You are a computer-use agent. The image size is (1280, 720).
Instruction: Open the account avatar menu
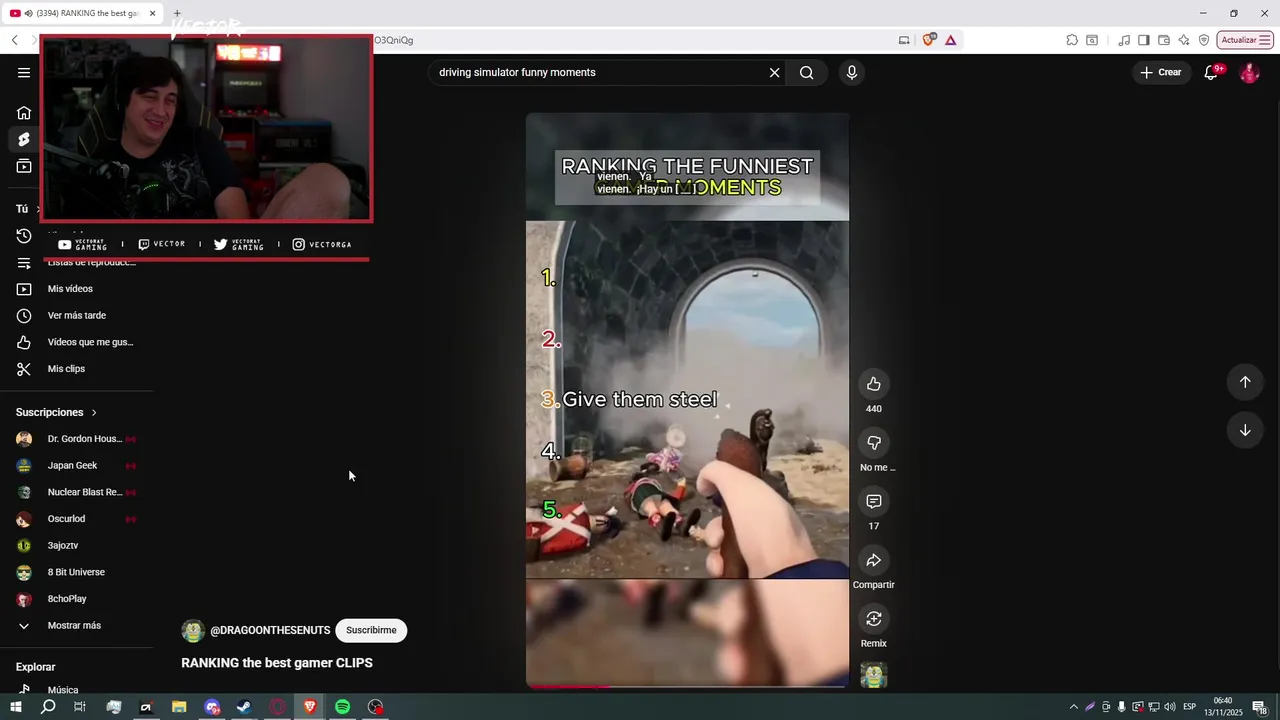tap(1249, 72)
